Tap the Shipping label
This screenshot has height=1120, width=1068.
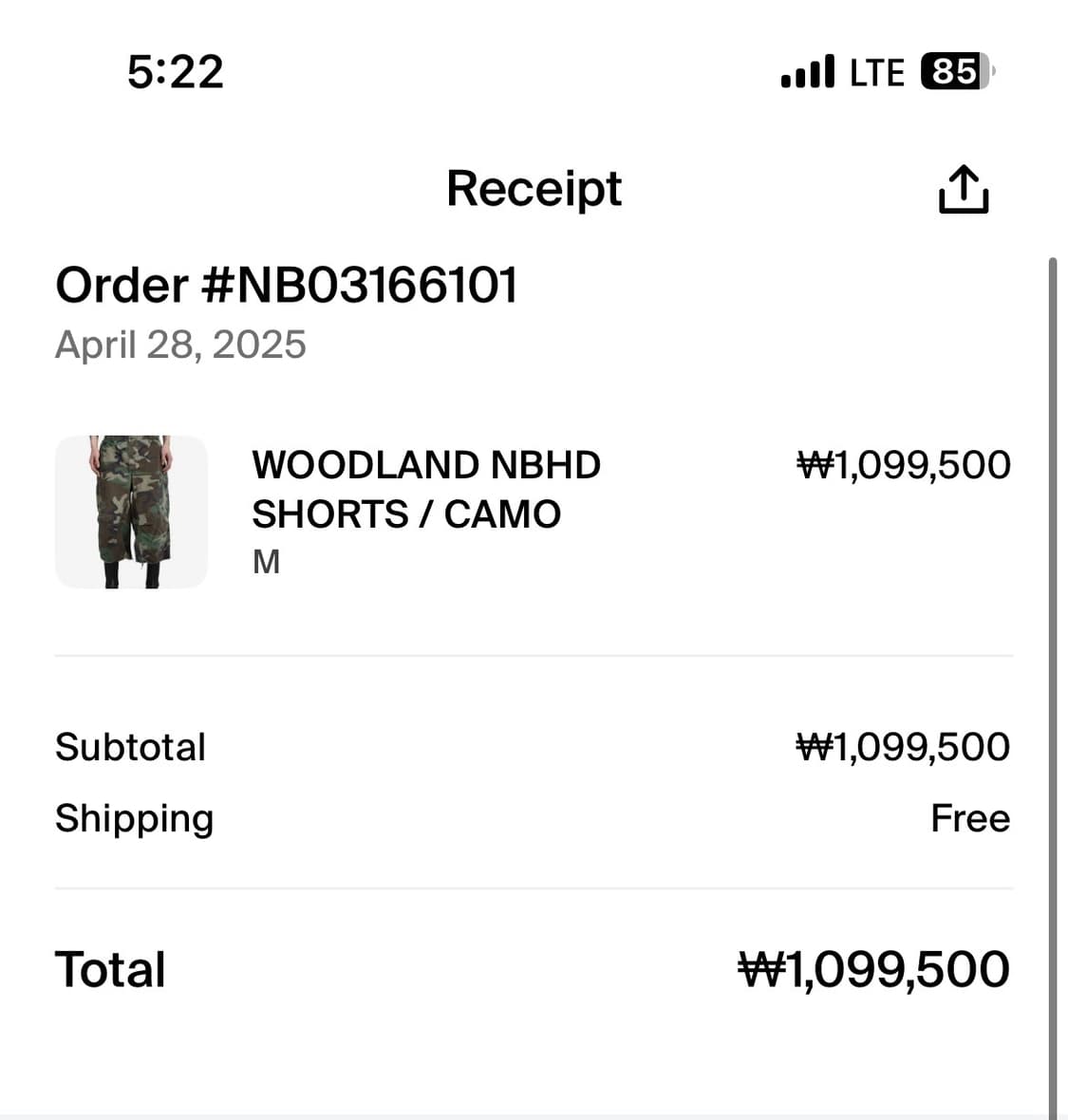pyautogui.click(x=134, y=818)
